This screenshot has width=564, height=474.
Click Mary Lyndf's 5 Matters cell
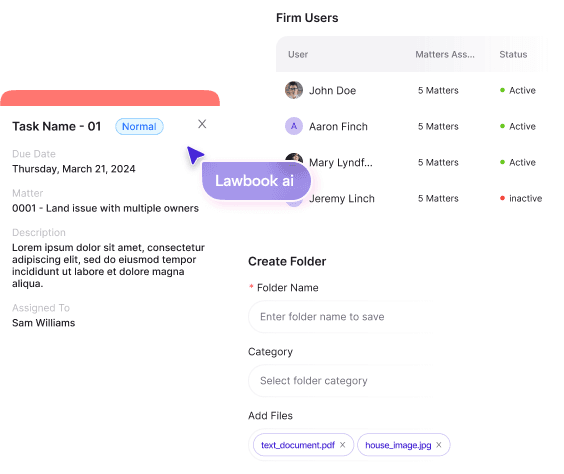438,162
